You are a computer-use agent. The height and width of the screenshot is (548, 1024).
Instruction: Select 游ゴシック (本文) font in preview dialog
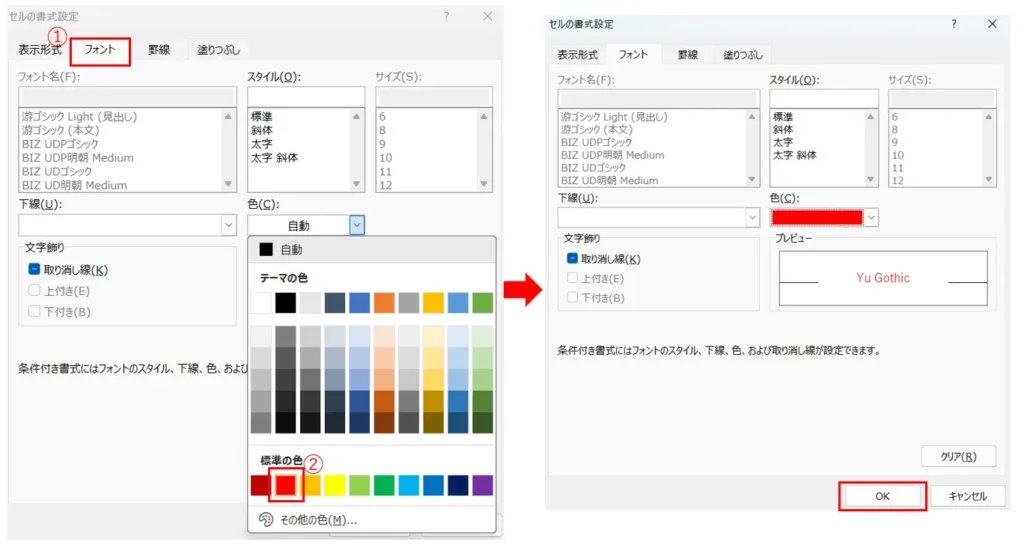(x=596, y=129)
